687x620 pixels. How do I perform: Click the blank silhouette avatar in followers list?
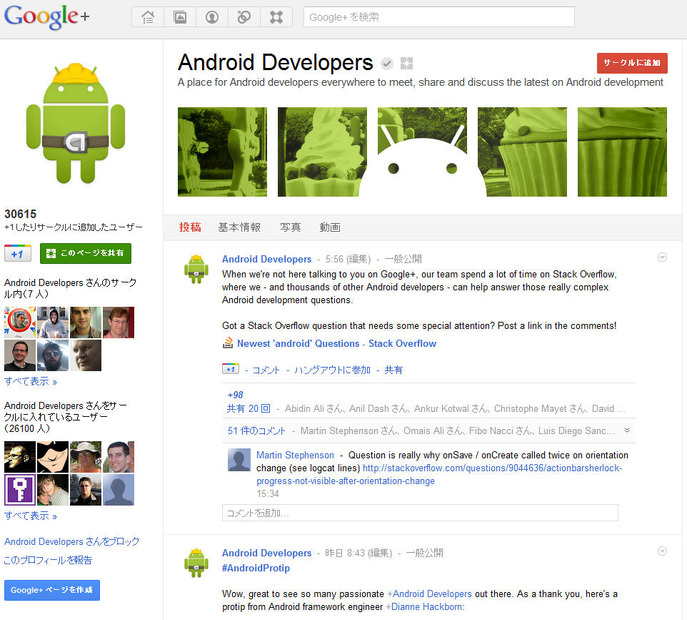[x=118, y=490]
